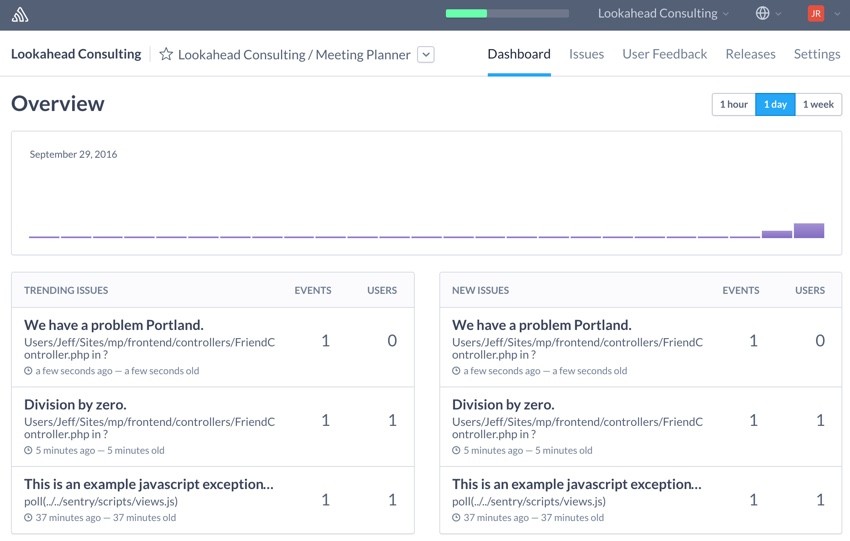Image resolution: width=850 pixels, height=541 pixels.
Task: Click clock icon in new Portland issue
Action: (456, 371)
